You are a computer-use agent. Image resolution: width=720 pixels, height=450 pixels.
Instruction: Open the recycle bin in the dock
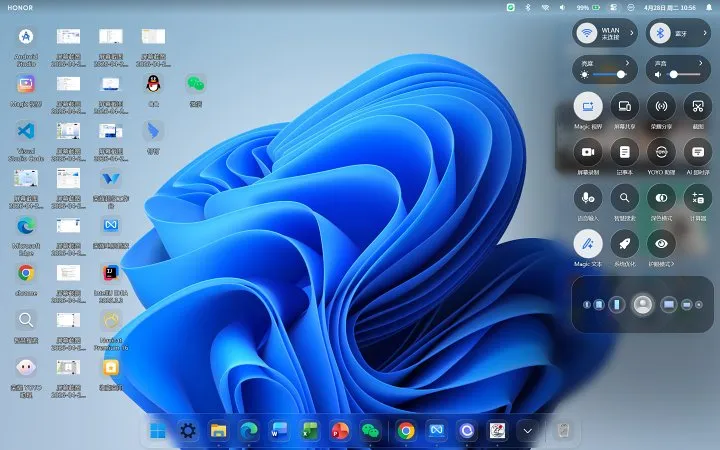(563, 431)
